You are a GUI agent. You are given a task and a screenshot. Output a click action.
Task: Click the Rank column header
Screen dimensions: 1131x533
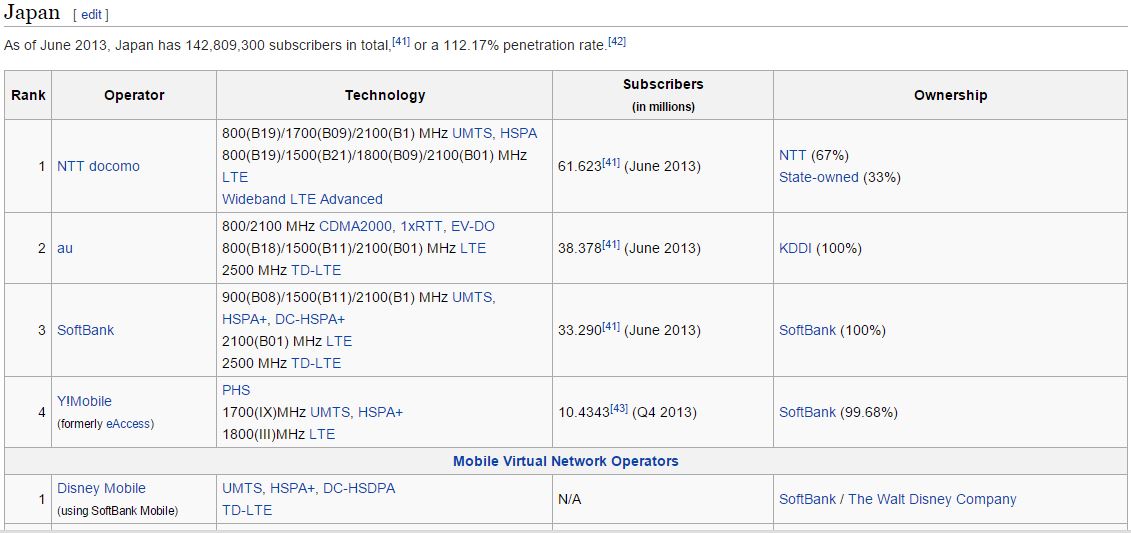[28, 95]
